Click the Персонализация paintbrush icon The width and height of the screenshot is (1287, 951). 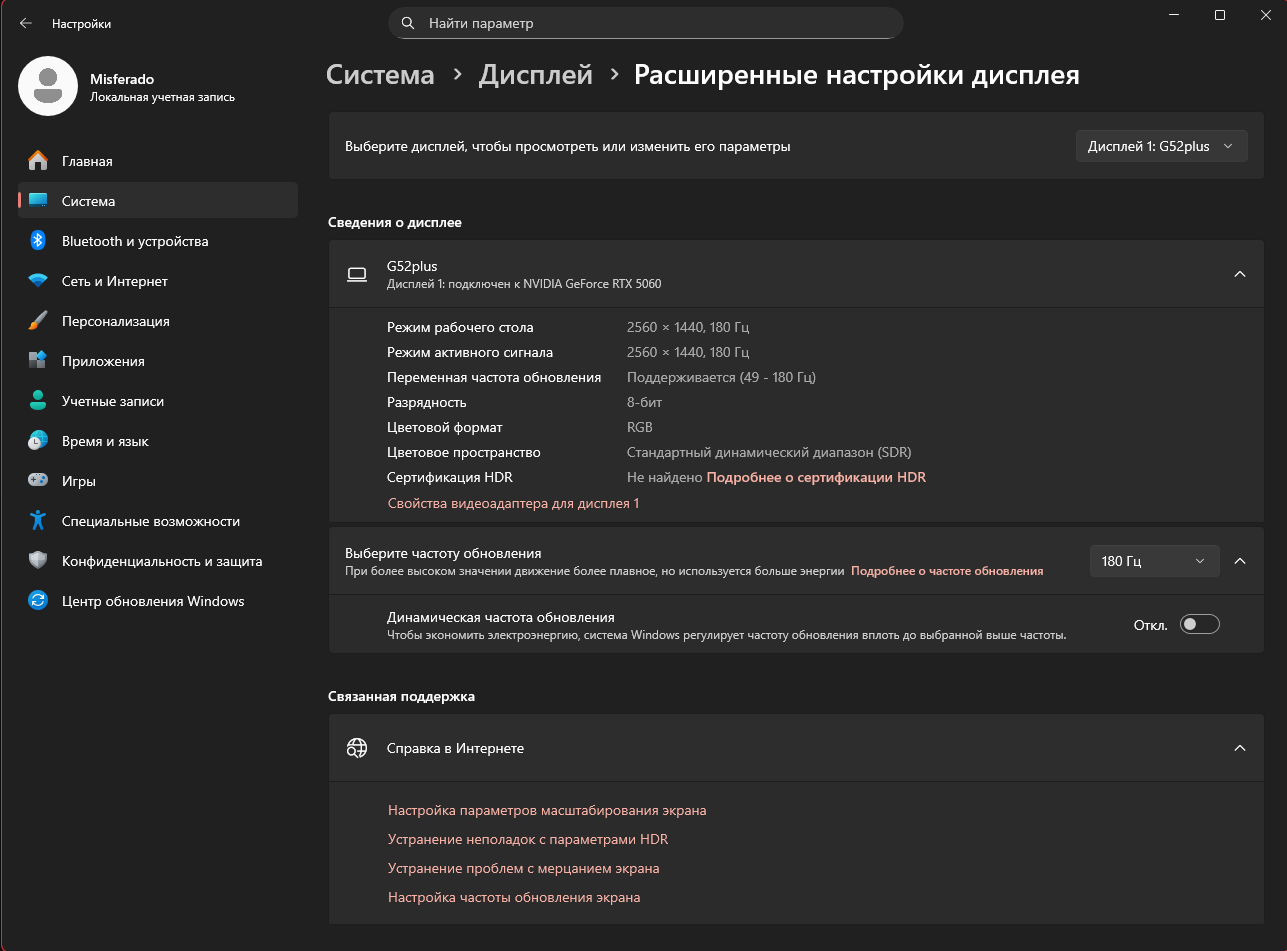click(x=38, y=321)
